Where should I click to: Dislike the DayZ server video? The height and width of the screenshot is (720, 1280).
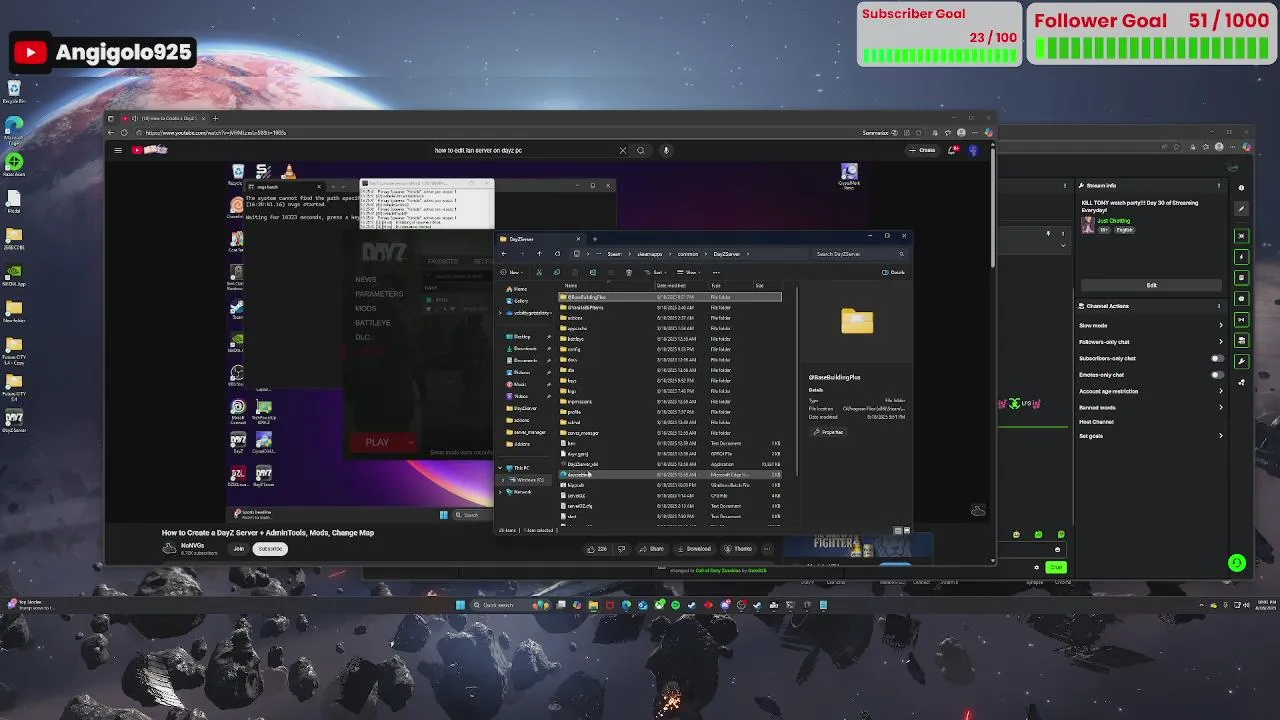(622, 548)
